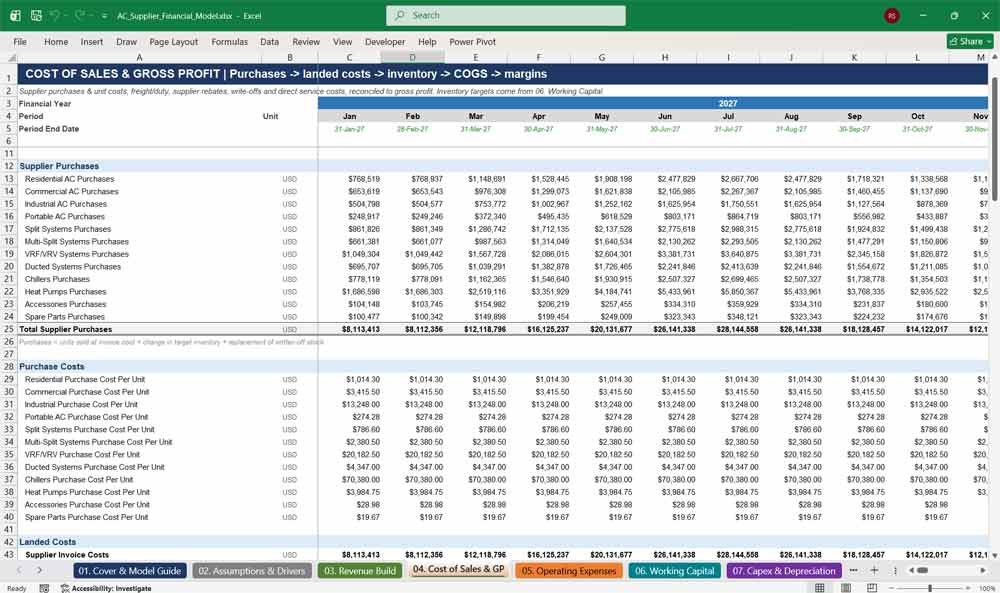
Task: Open the Home ribbon tab
Action: point(56,41)
